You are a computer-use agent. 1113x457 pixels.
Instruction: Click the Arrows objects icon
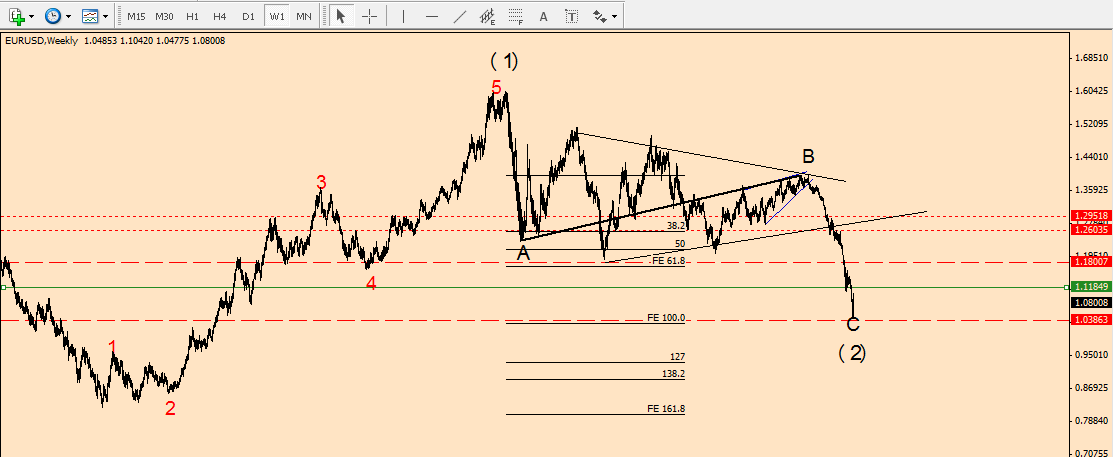tap(599, 16)
